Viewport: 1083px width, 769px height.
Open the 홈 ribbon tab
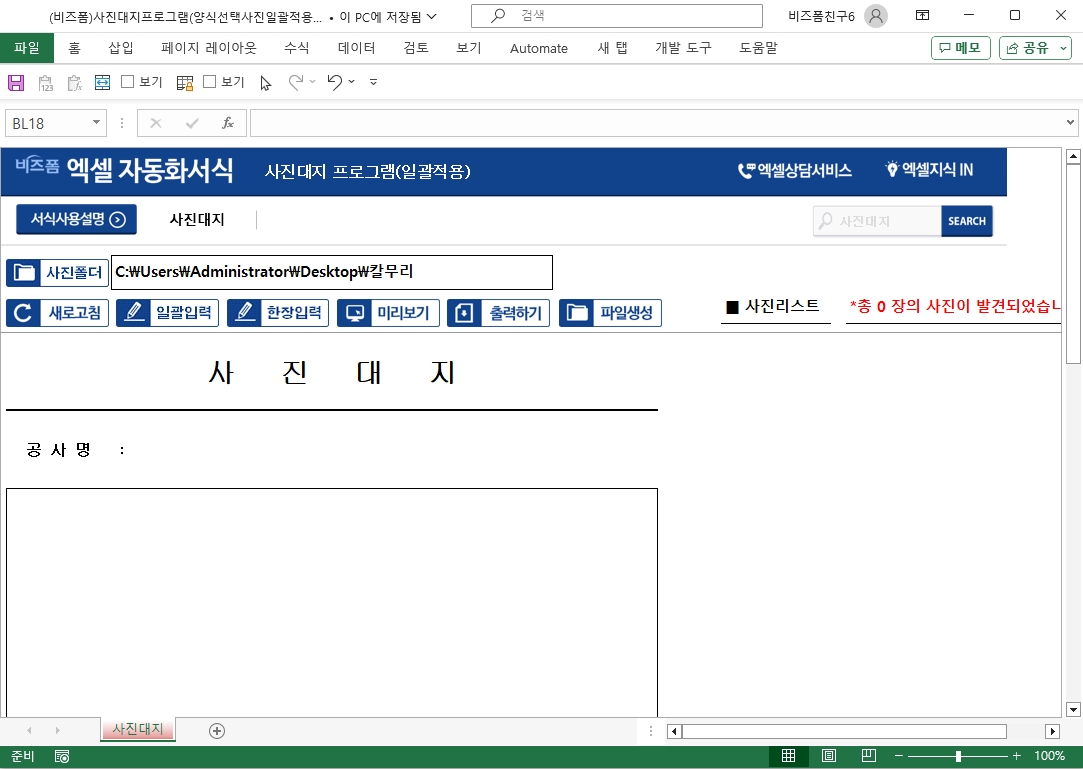75,48
